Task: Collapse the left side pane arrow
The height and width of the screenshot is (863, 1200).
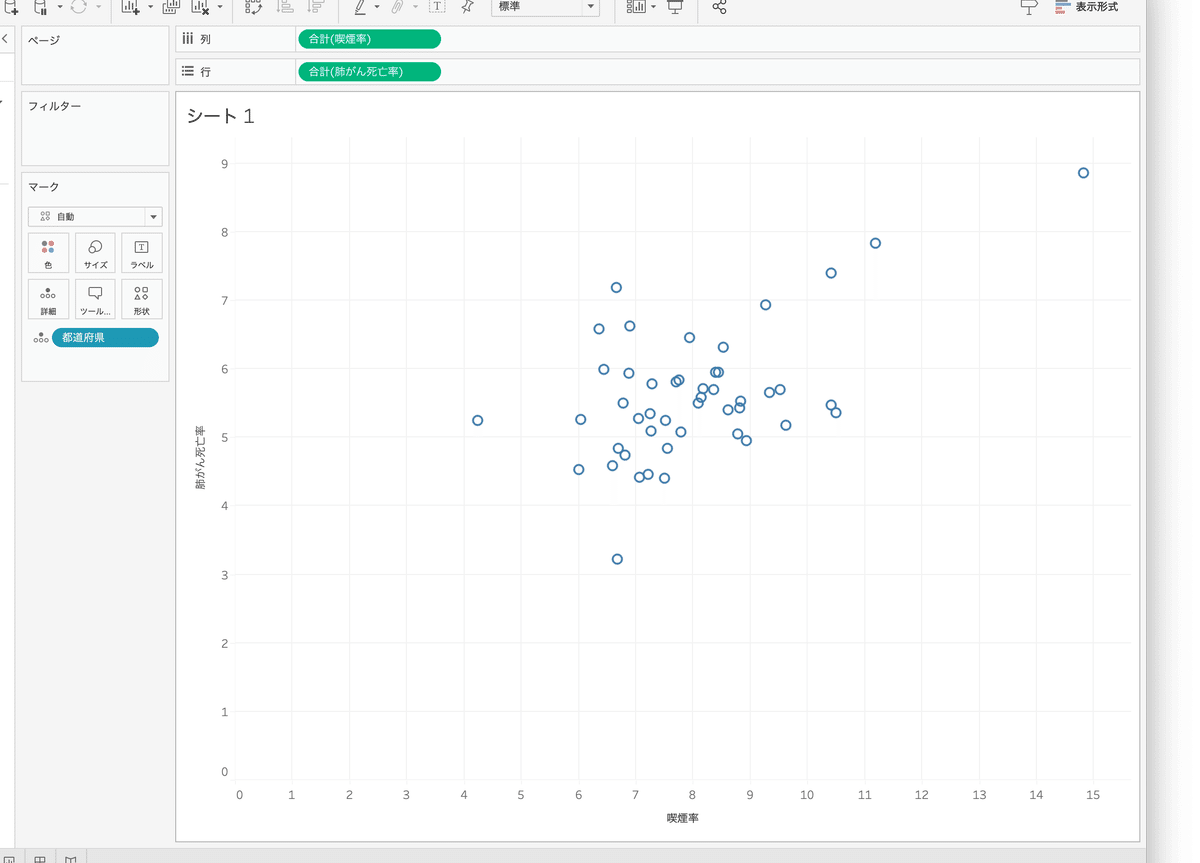Action: coord(5,39)
